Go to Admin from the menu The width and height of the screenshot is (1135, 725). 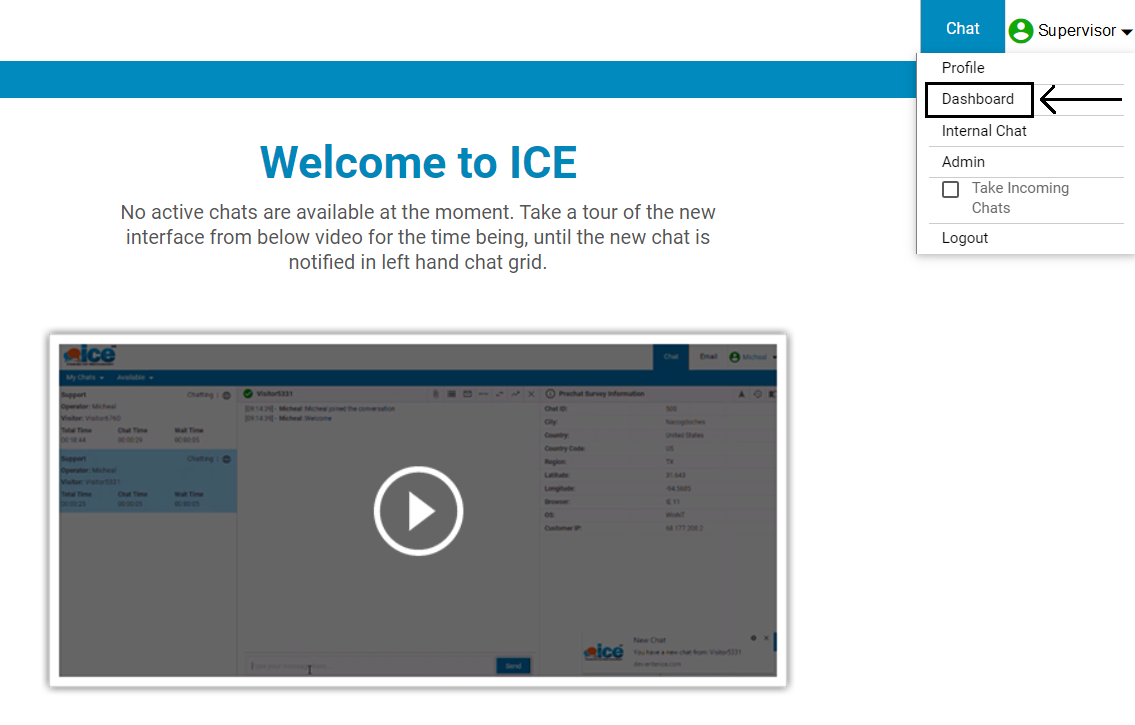(963, 162)
